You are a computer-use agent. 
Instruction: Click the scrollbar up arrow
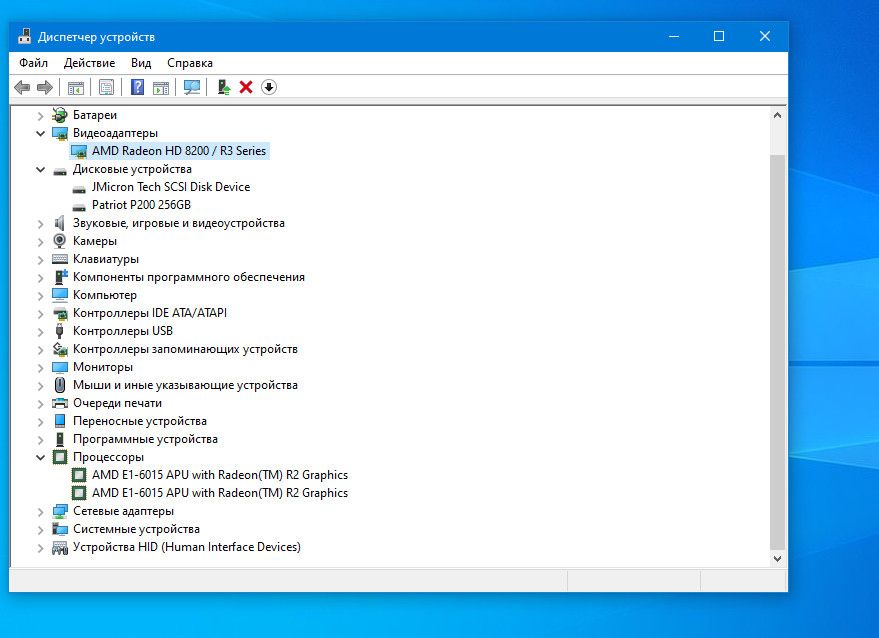click(x=777, y=115)
